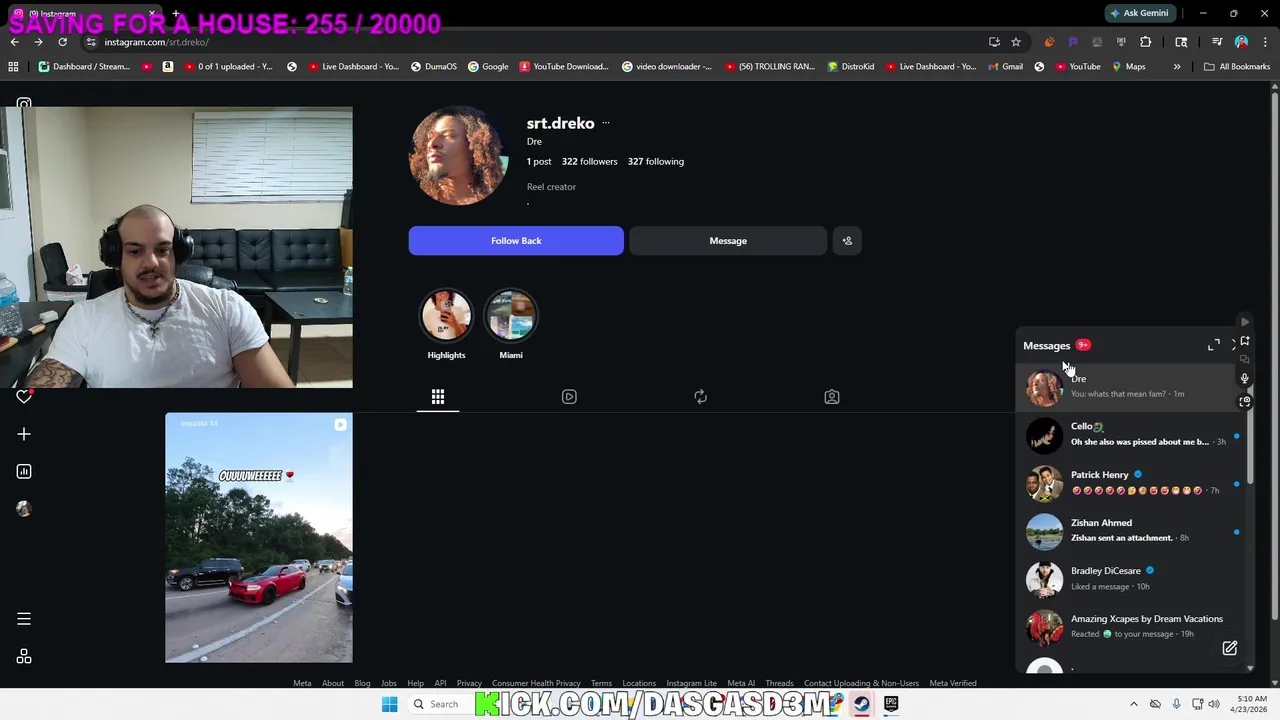1280x720 pixels.
Task: Open the 327 following list
Action: (x=656, y=161)
